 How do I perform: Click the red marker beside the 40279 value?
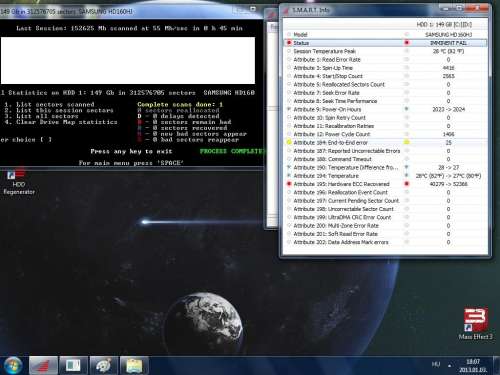406,184
